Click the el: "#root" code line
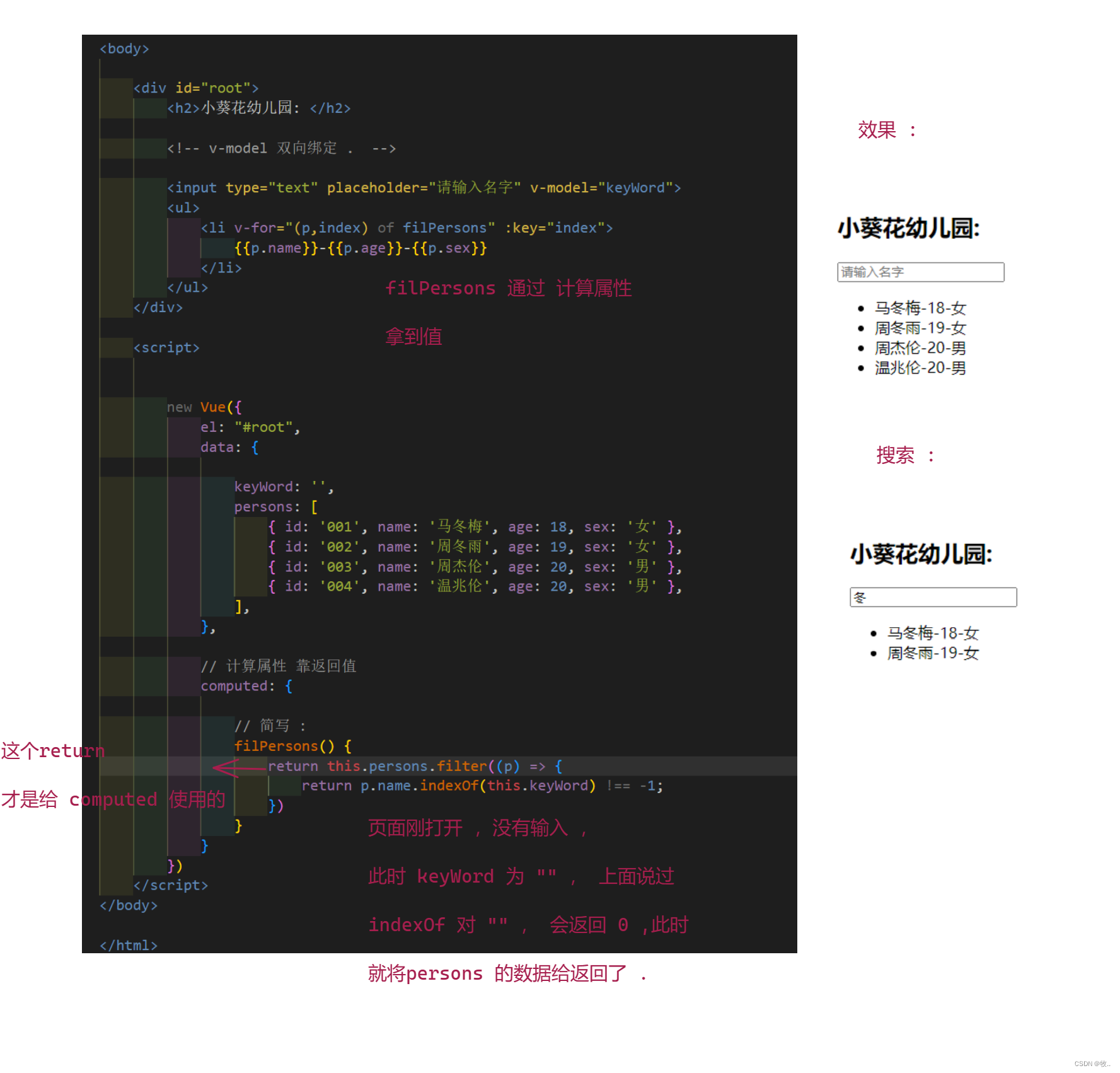 point(250,427)
